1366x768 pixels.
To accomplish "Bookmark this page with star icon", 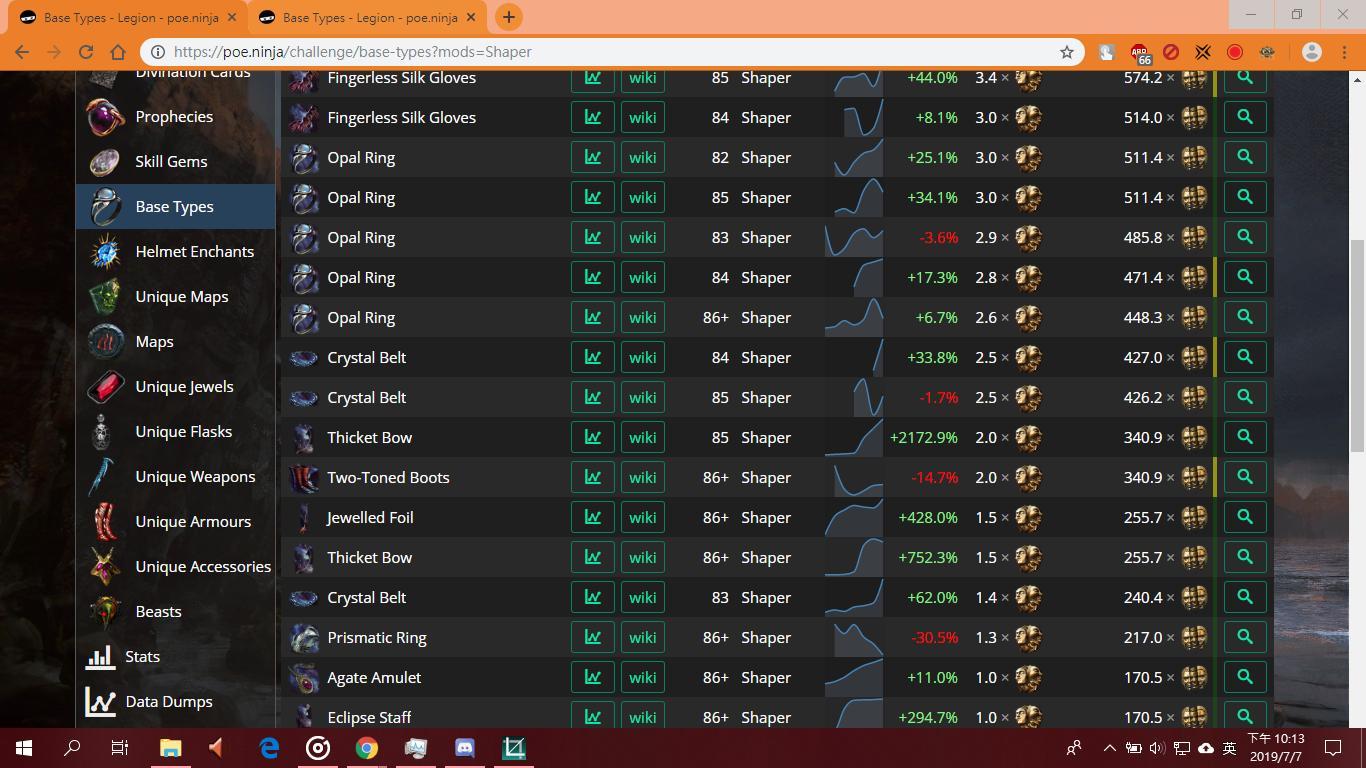I will click(1067, 52).
